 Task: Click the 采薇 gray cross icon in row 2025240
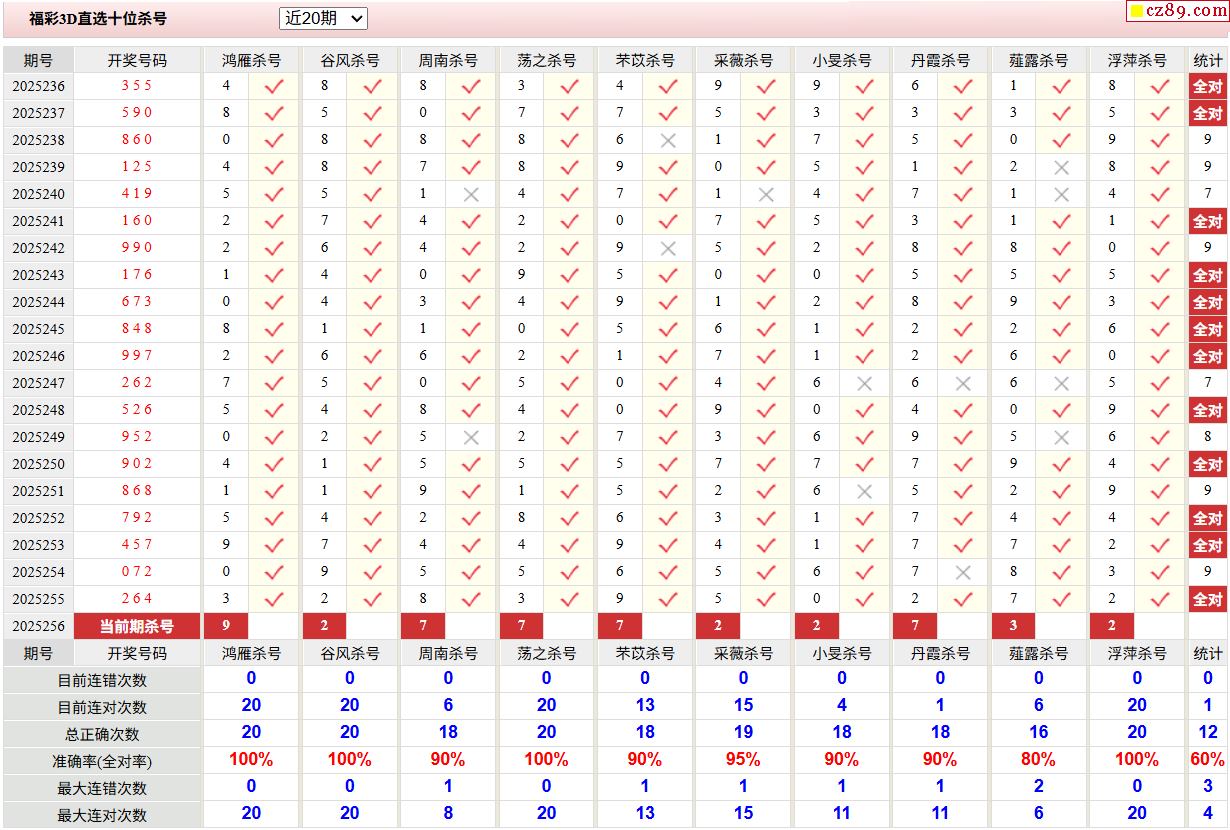click(x=766, y=194)
